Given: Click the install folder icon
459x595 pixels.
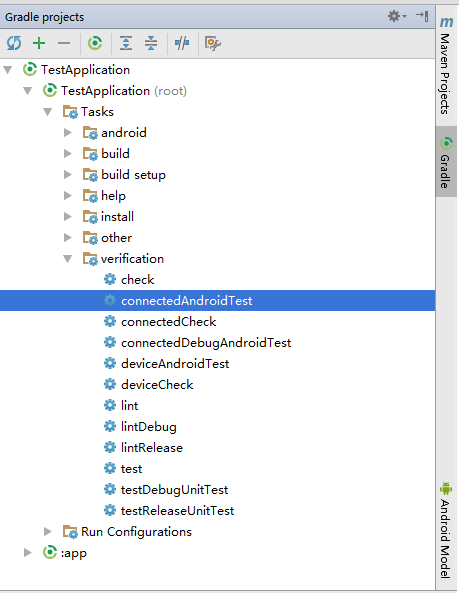Looking at the screenshot, I should point(90,217).
